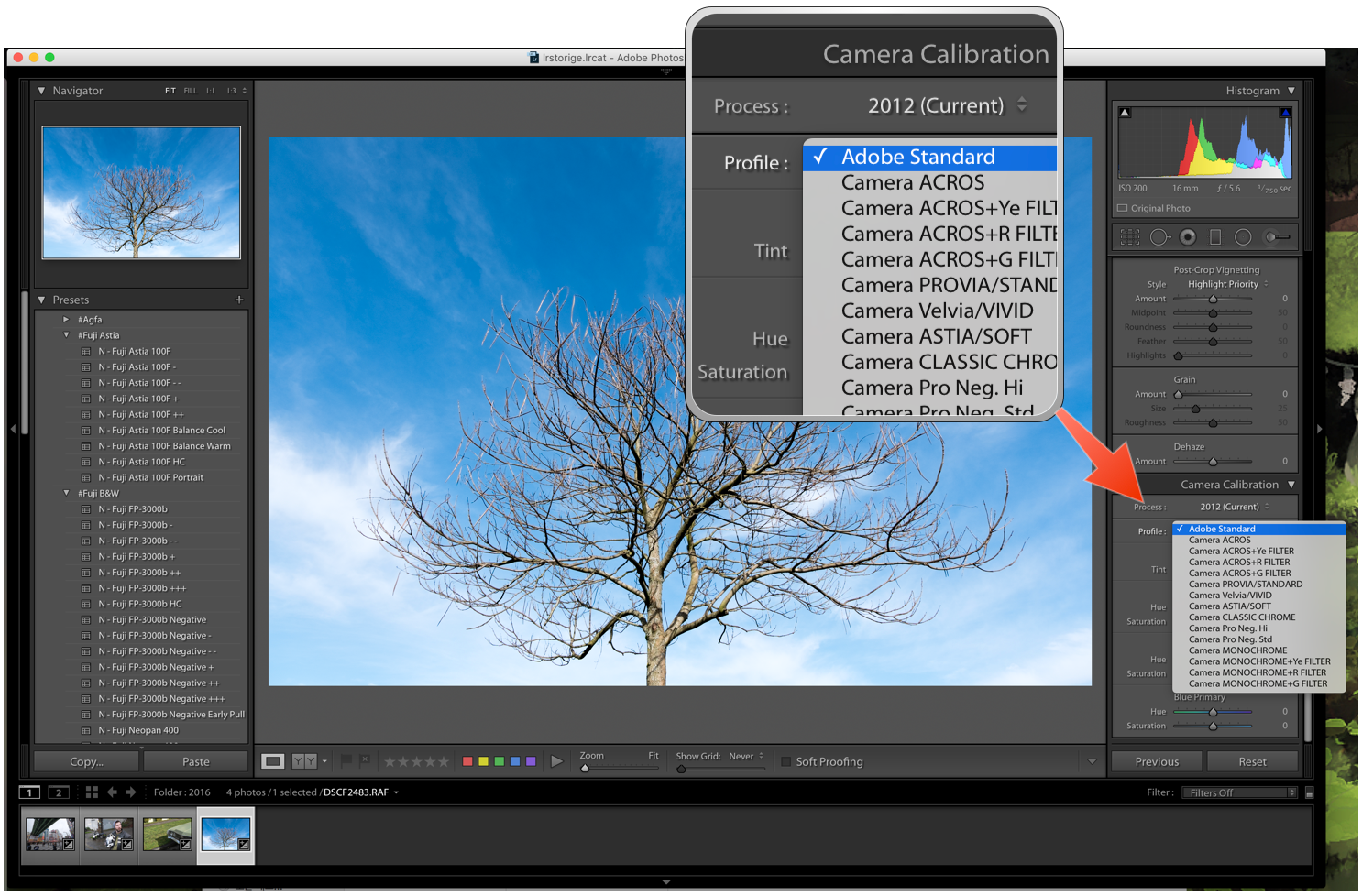The height and width of the screenshot is (896, 1362).
Task: Collapse the #Fuji B&W preset folder
Action: click(x=66, y=493)
